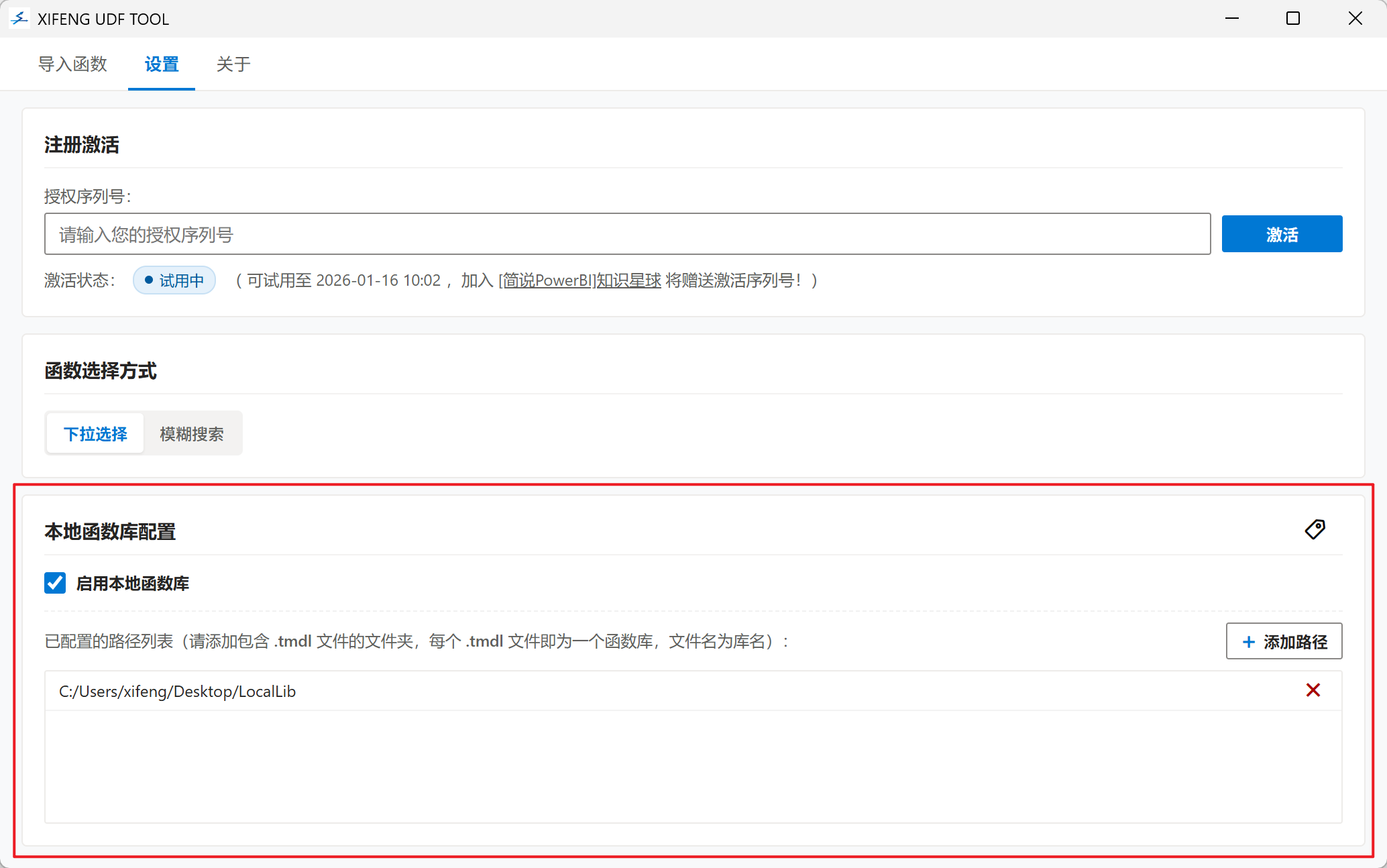
Task: Select 下拉选择 function selection mode
Action: [x=95, y=434]
